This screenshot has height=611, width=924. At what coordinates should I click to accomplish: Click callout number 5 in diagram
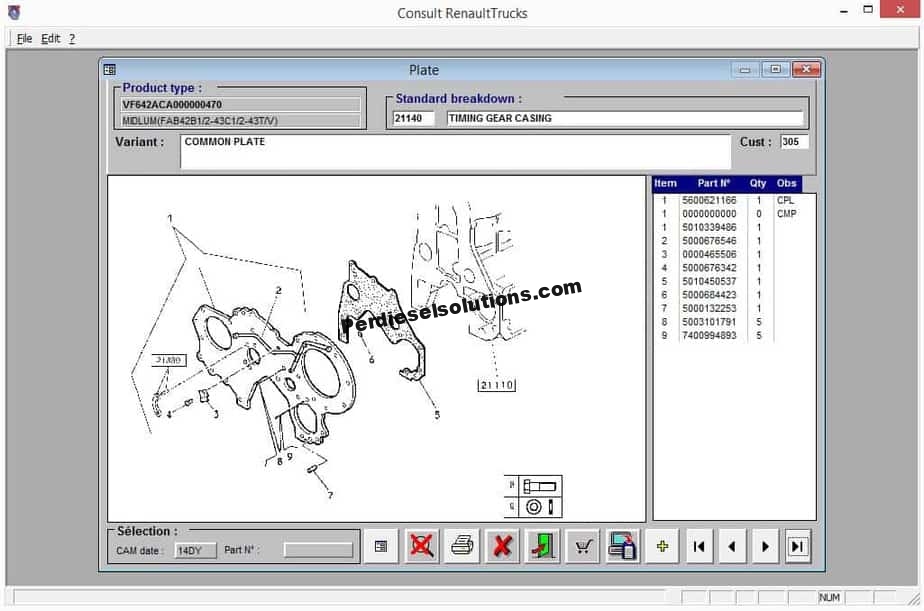click(x=437, y=415)
